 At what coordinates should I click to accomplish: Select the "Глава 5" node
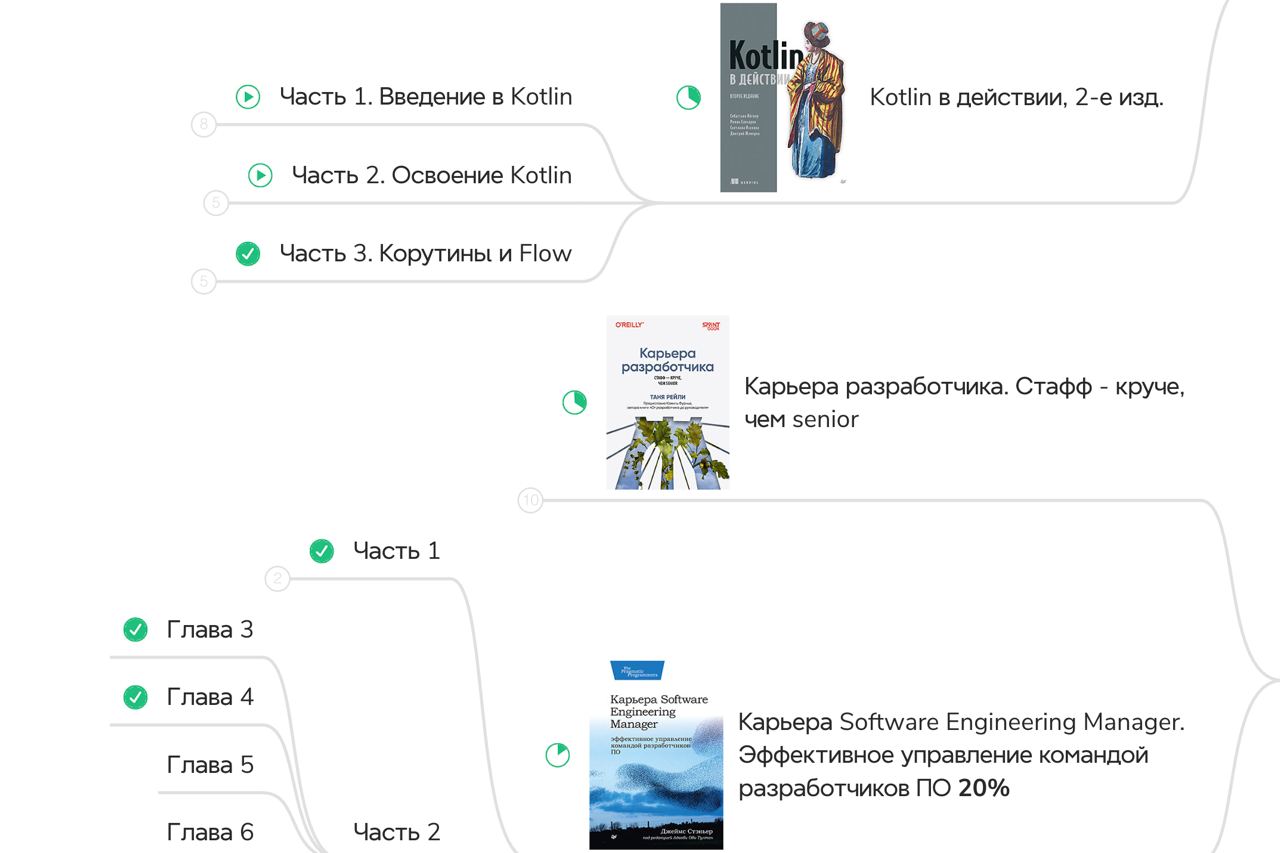pos(210,765)
